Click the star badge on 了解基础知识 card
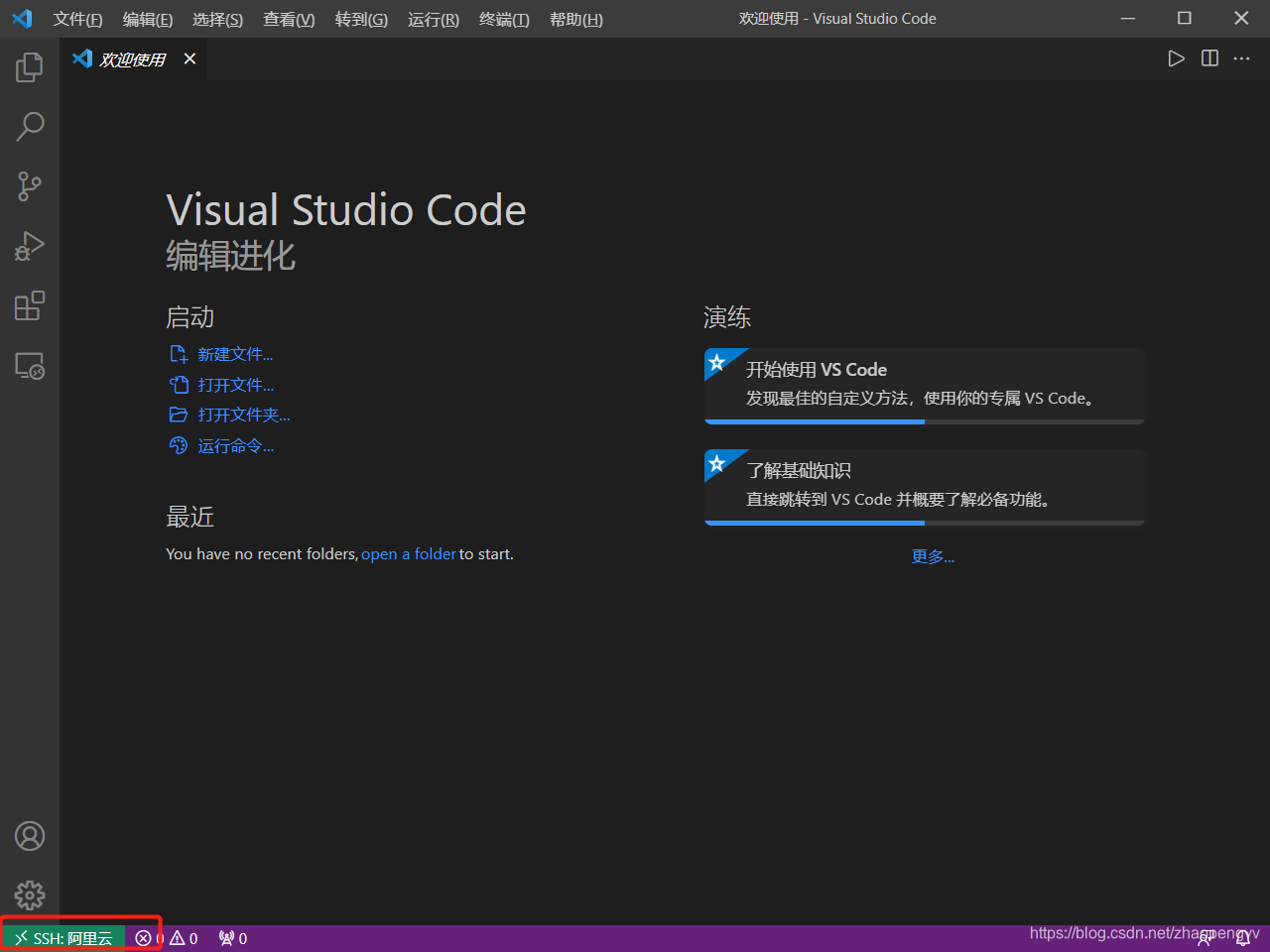This screenshot has height=952, width=1270. pos(717,463)
